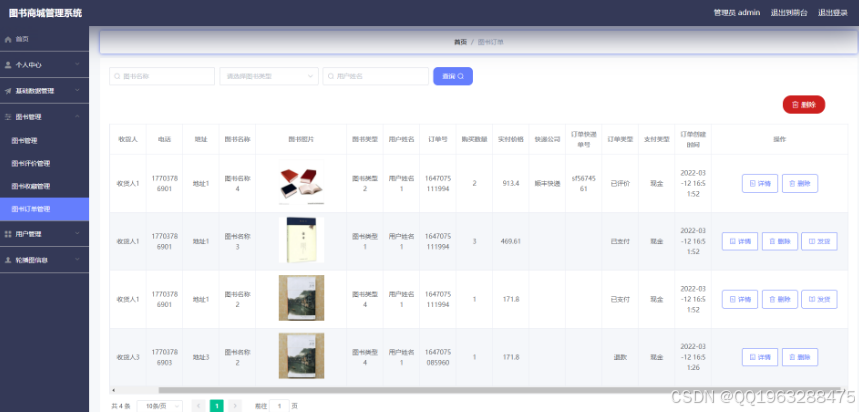Focus the 图书名称 search input
Image resolution: width=859 pixels, height=412 pixels.
pyautogui.click(x=162, y=77)
